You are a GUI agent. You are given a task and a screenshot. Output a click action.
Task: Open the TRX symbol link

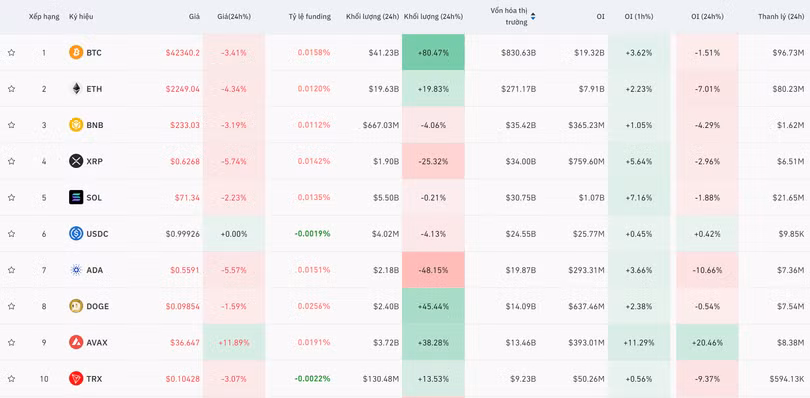point(94,379)
